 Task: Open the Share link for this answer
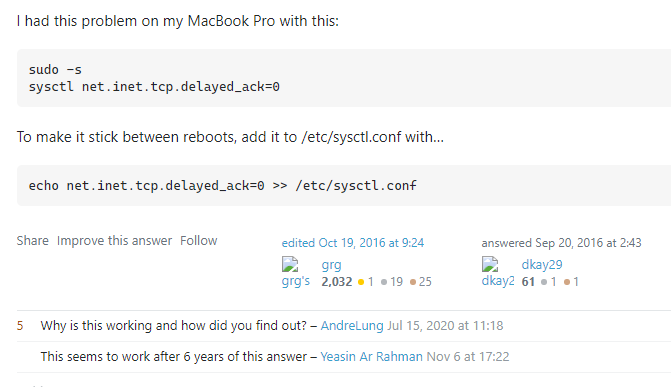pyautogui.click(x=33, y=241)
